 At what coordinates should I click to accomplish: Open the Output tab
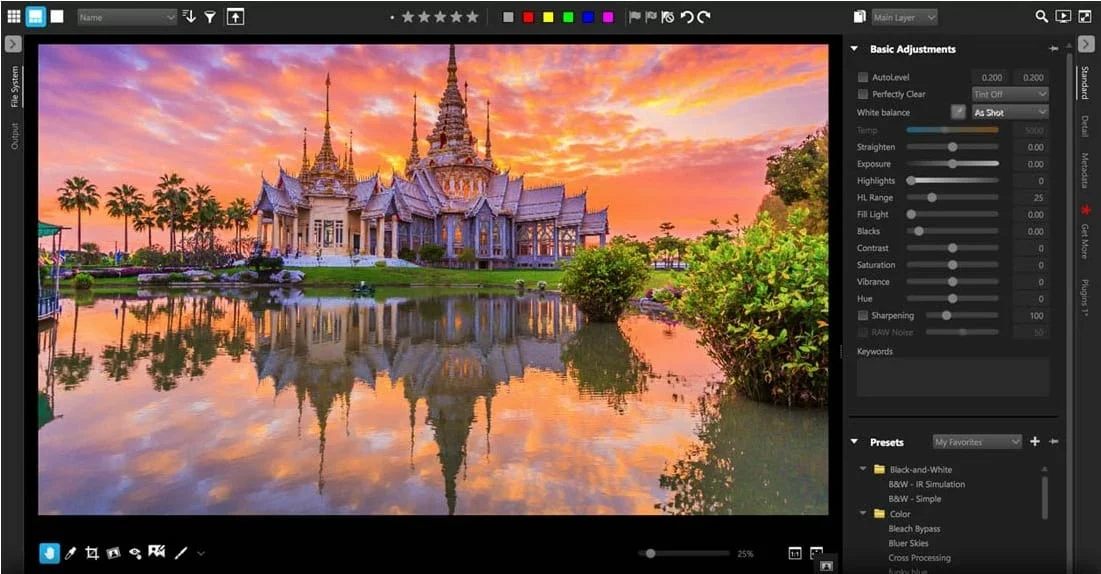click(15, 136)
